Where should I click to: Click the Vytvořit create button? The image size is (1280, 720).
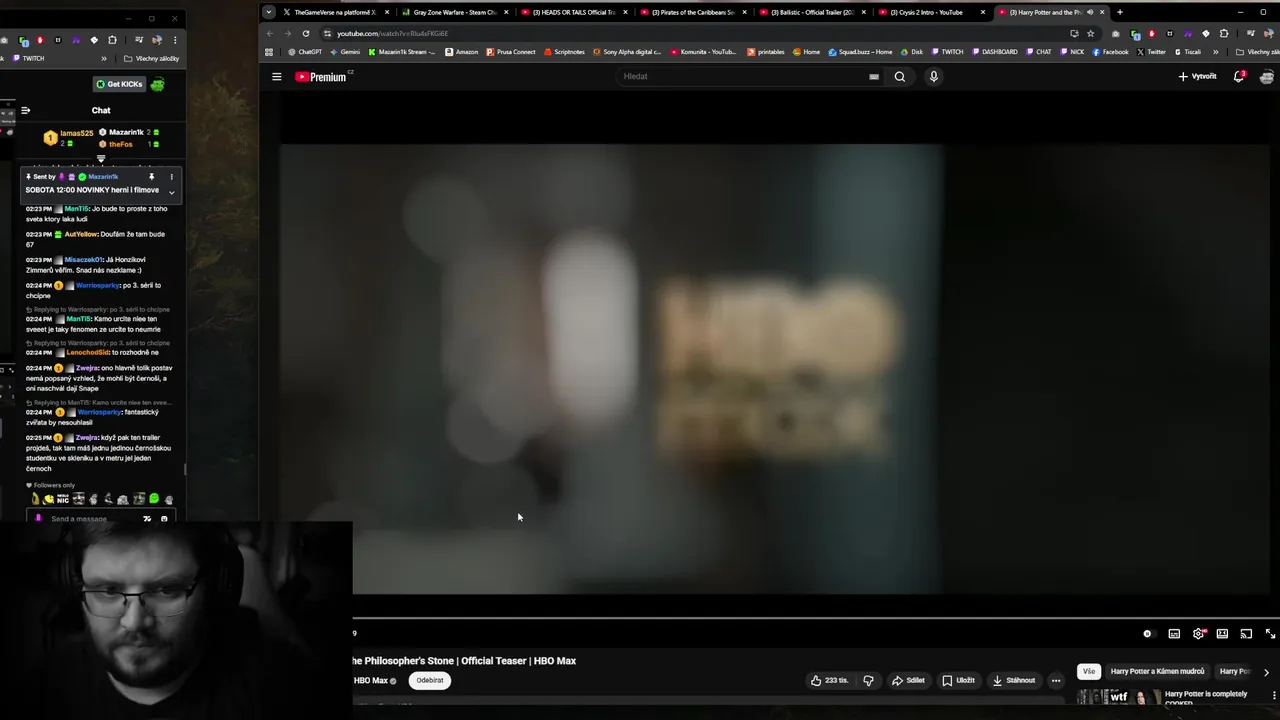1197,76
